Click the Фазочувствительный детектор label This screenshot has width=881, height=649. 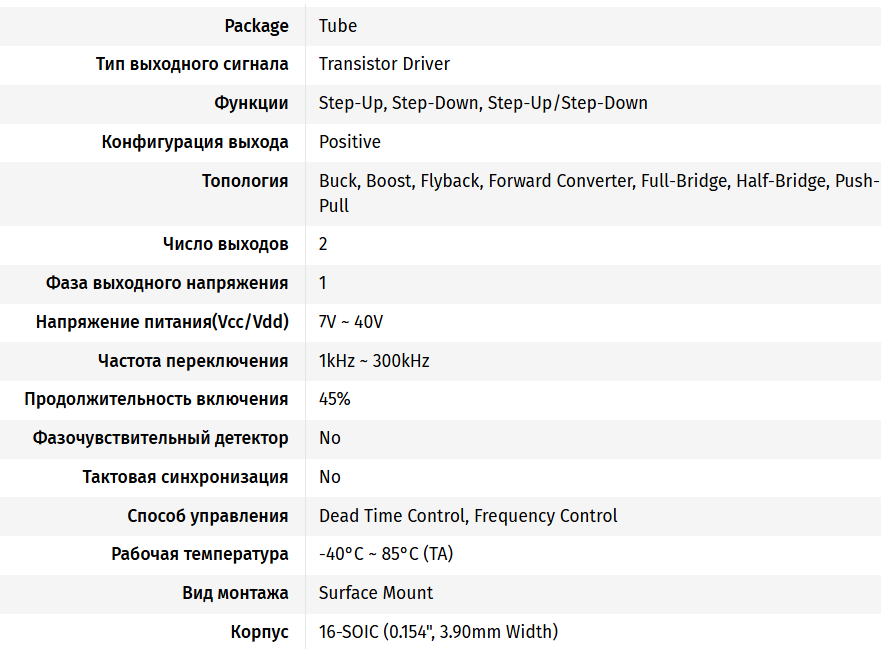[160, 438]
